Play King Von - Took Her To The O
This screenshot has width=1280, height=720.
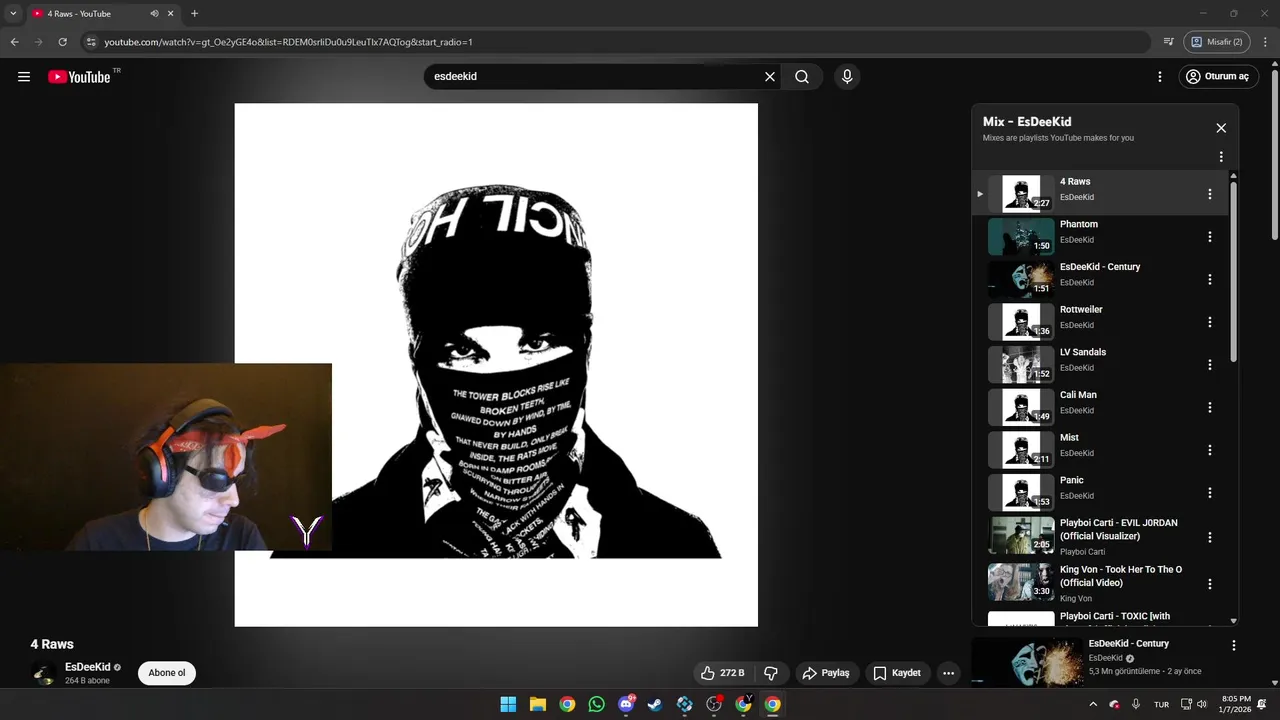tap(1121, 576)
